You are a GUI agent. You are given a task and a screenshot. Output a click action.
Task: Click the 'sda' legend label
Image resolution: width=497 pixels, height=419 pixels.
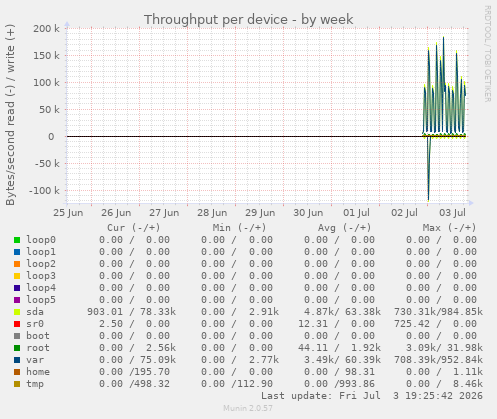(35, 312)
